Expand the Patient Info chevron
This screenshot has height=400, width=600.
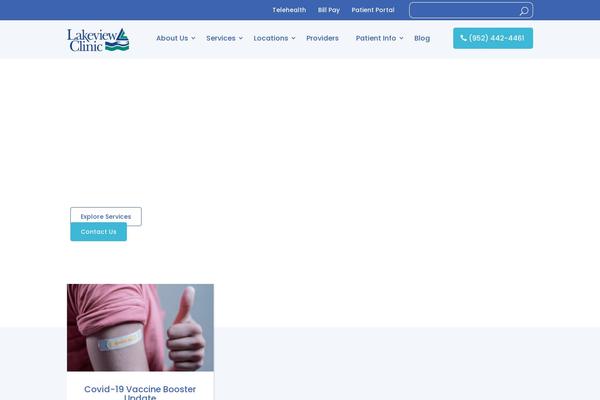tap(401, 38)
